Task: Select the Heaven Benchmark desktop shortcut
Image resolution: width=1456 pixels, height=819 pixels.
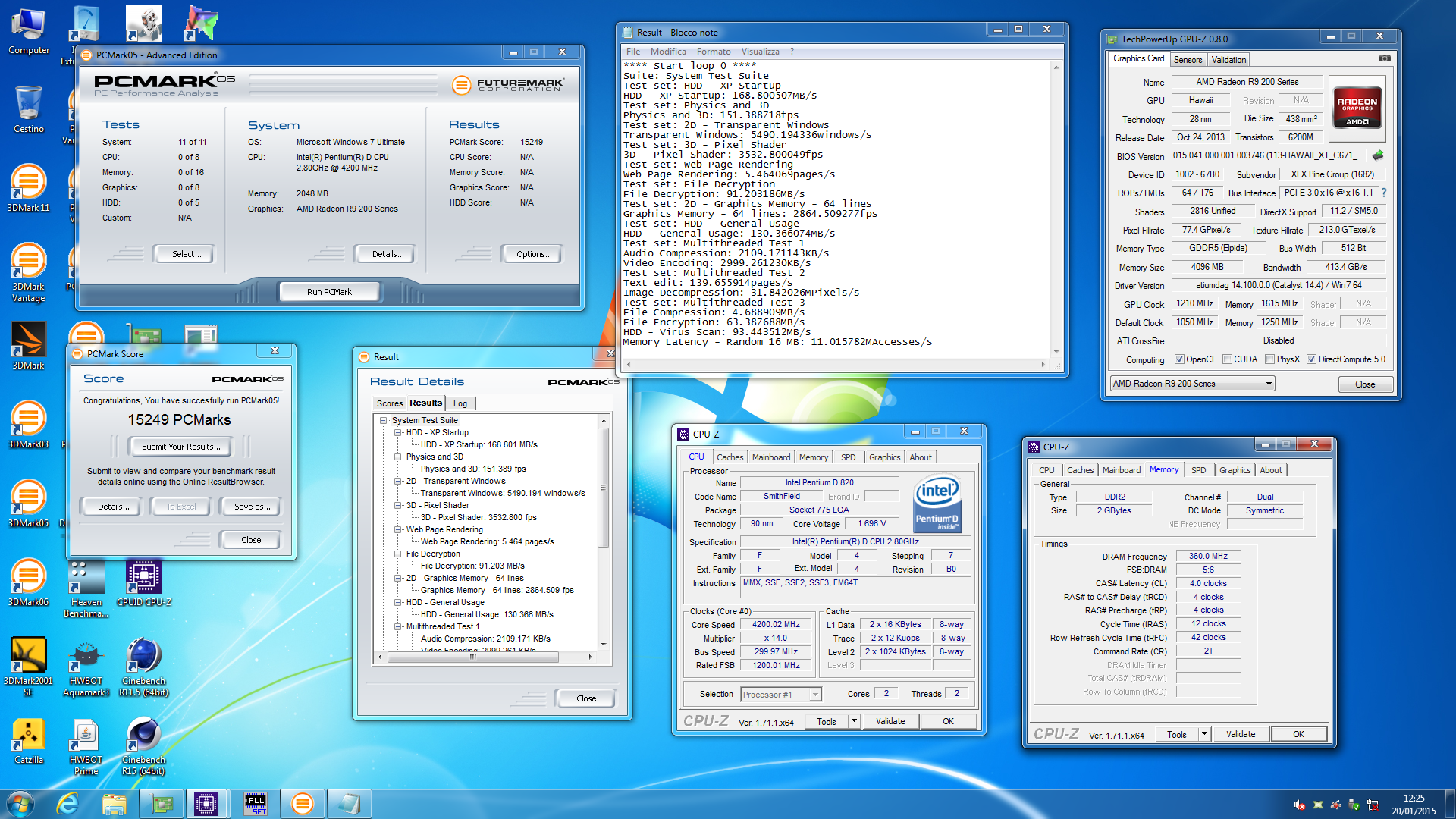Action: click(86, 588)
